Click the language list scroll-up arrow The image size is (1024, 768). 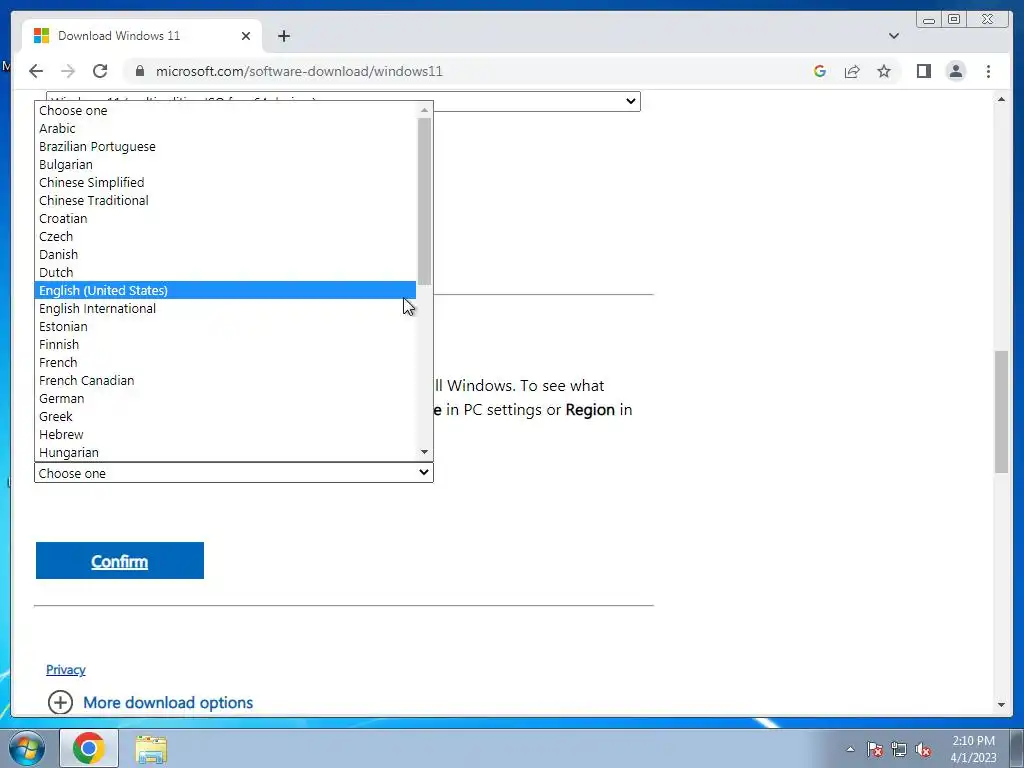pyautogui.click(x=424, y=110)
